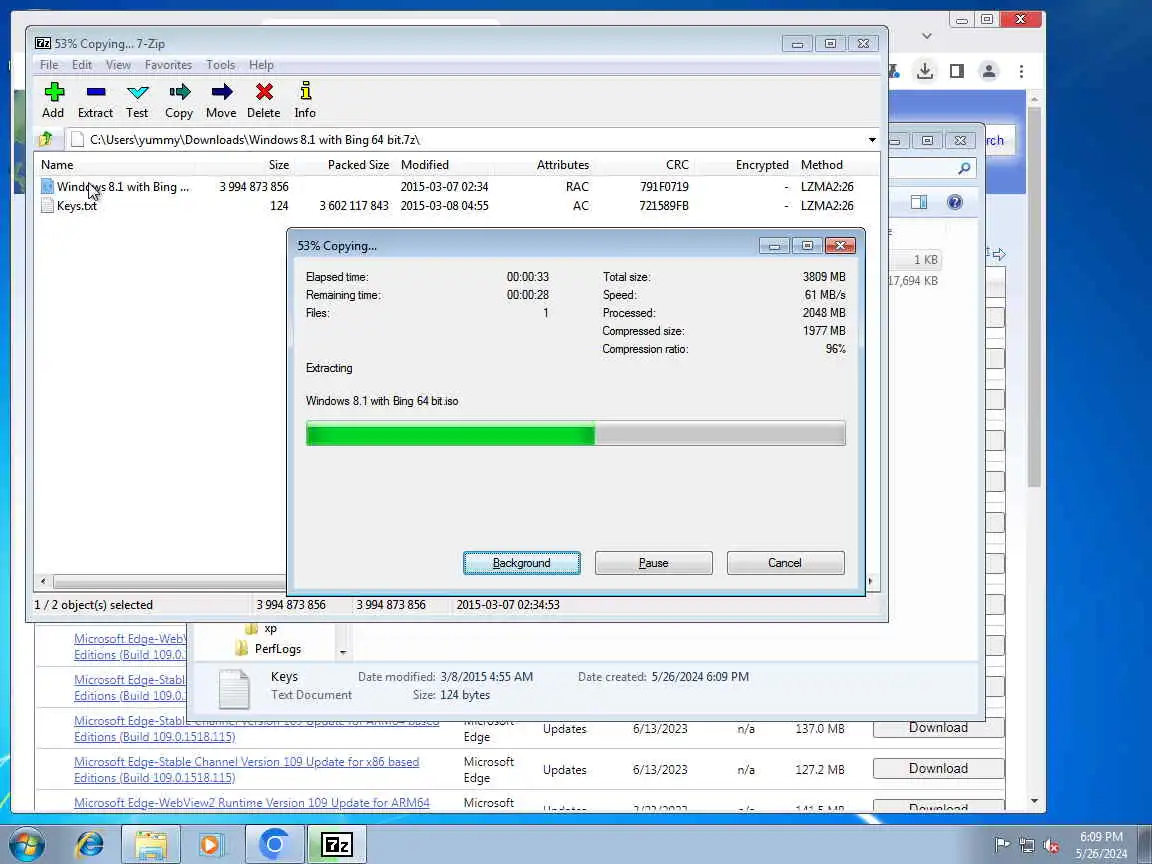Click the Explorer tree scroll down arrow
This screenshot has width=1152, height=864.
click(343, 652)
